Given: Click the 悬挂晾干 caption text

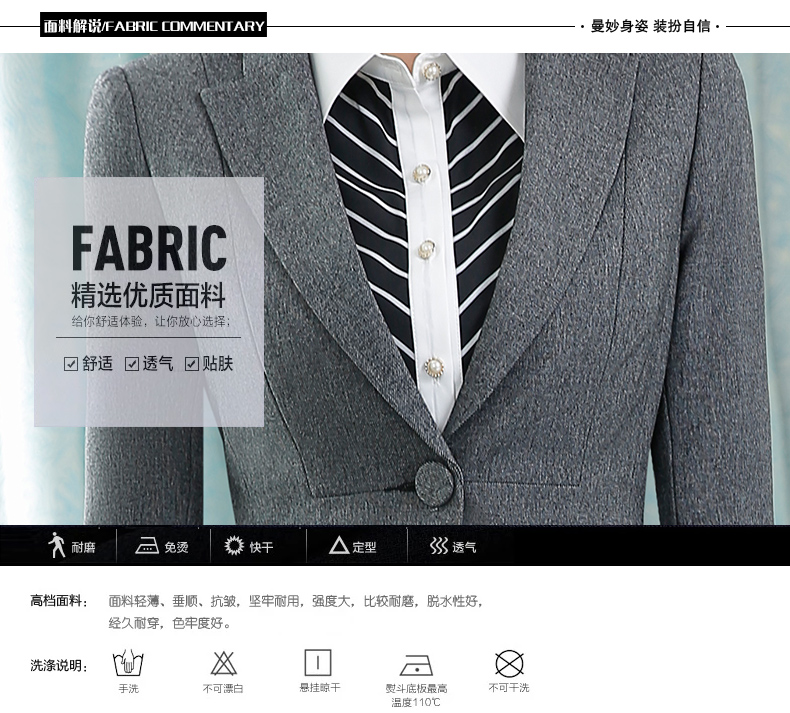Looking at the screenshot, I should pos(320,687).
